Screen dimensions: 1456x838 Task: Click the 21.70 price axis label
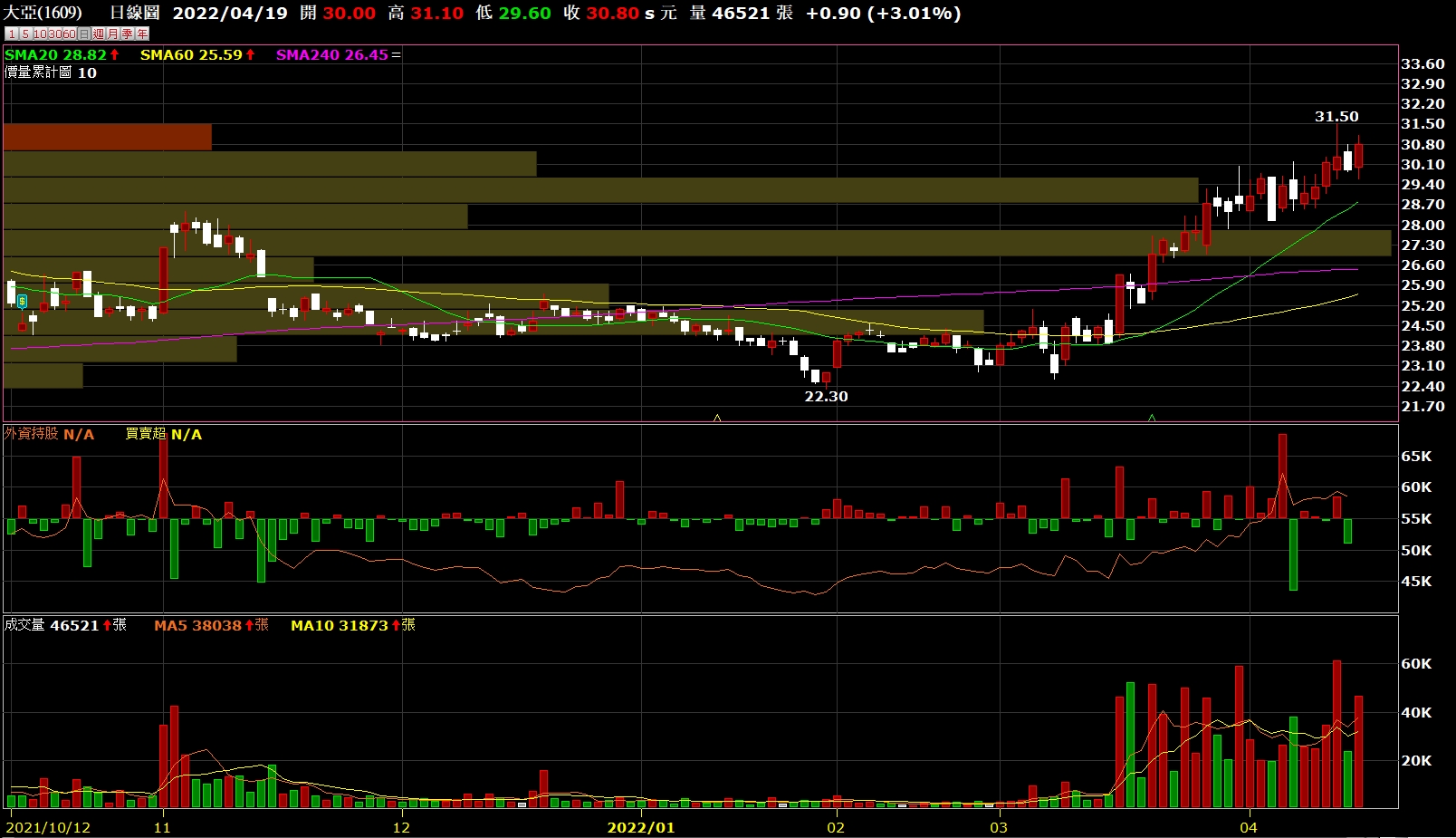[1422, 406]
